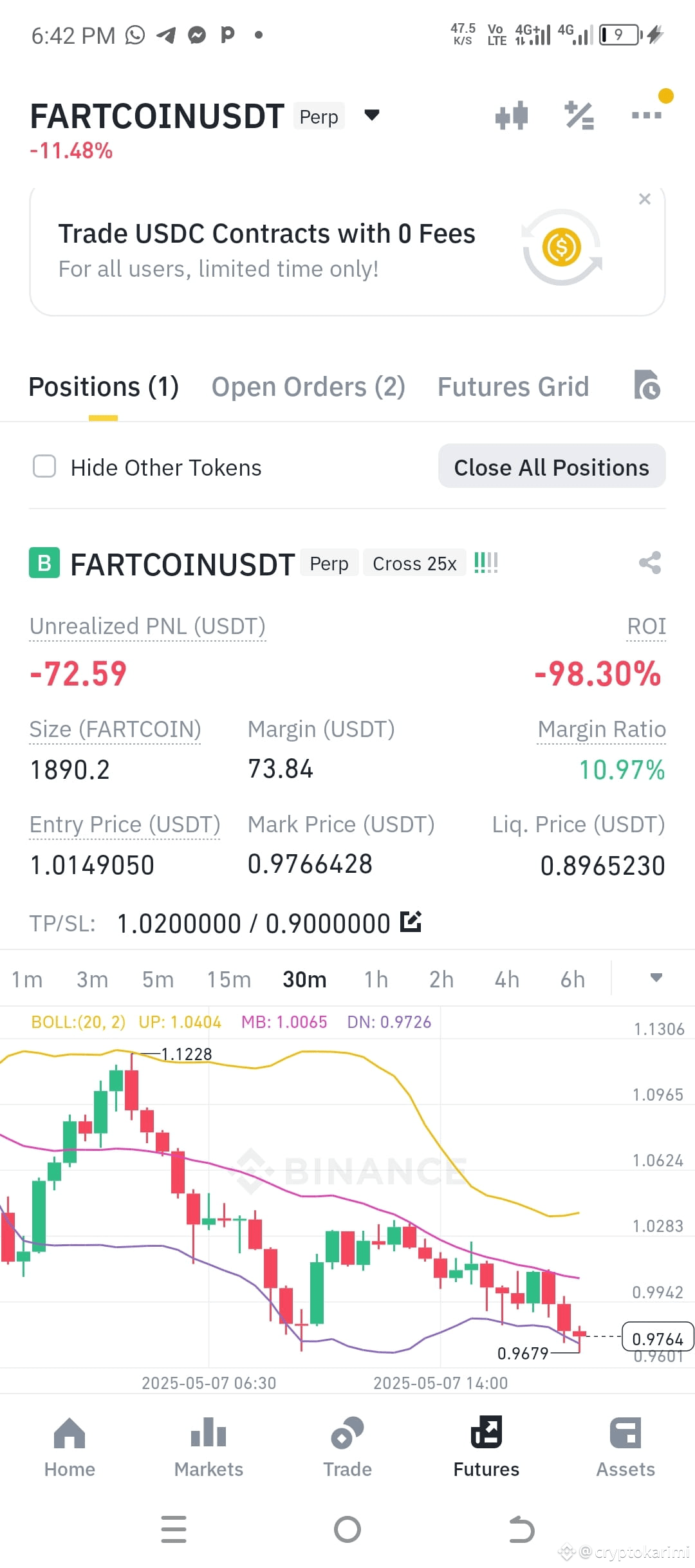
Task: Select the 4h chart interval
Action: click(x=507, y=980)
